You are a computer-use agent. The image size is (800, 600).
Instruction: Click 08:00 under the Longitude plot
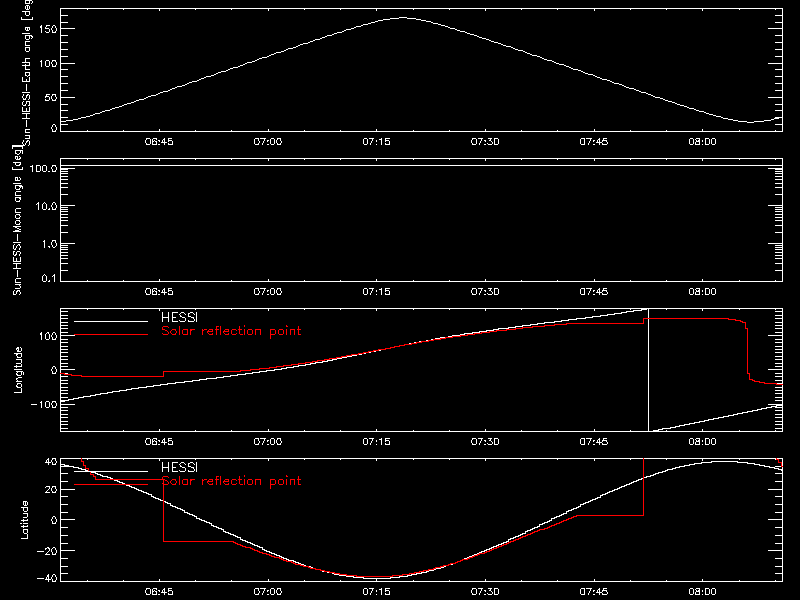pyautogui.click(x=702, y=442)
